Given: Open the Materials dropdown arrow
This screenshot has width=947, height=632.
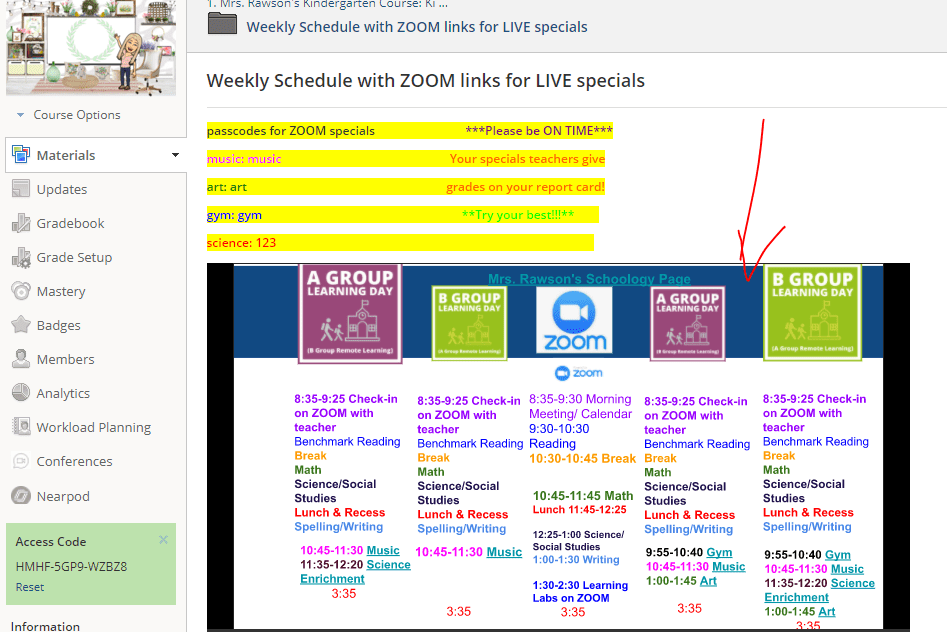Looking at the screenshot, I should [175, 155].
